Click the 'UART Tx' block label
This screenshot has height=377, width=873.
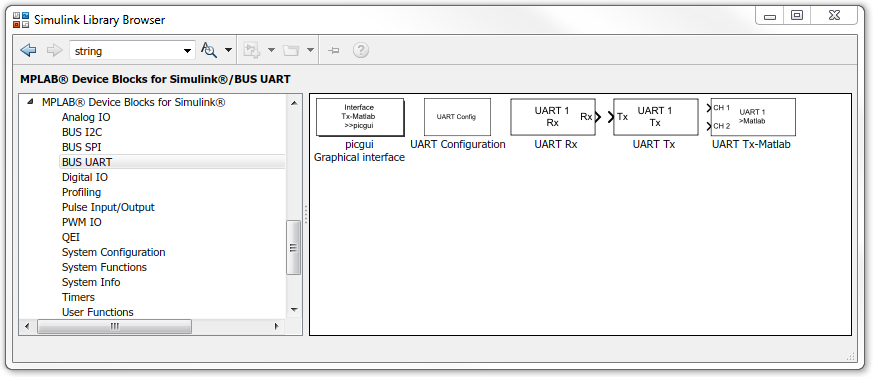654,144
